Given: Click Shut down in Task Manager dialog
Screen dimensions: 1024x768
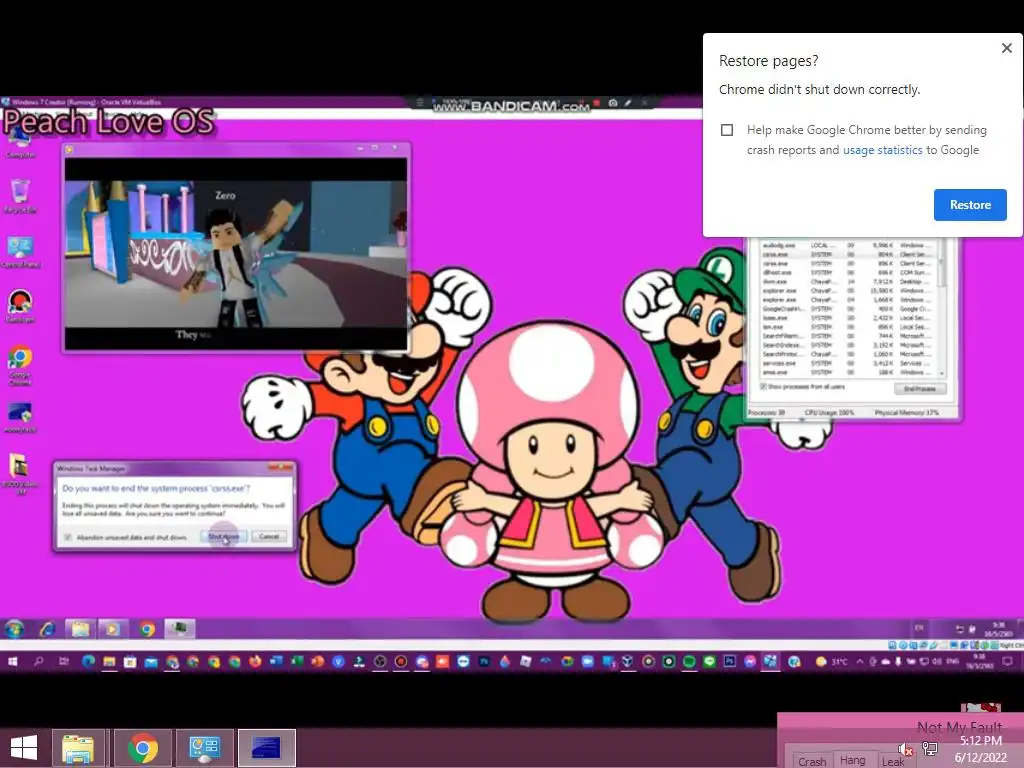Looking at the screenshot, I should [223, 537].
